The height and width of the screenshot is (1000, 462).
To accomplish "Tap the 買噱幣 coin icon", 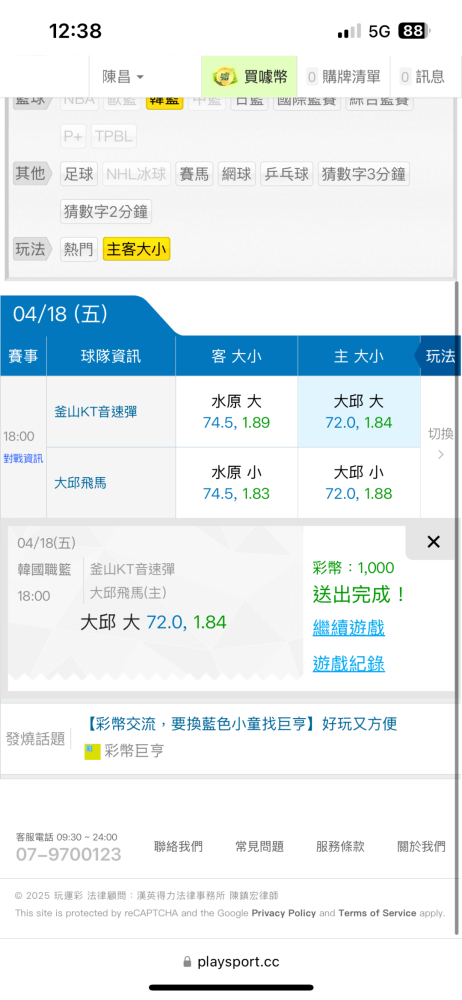I will [x=225, y=77].
